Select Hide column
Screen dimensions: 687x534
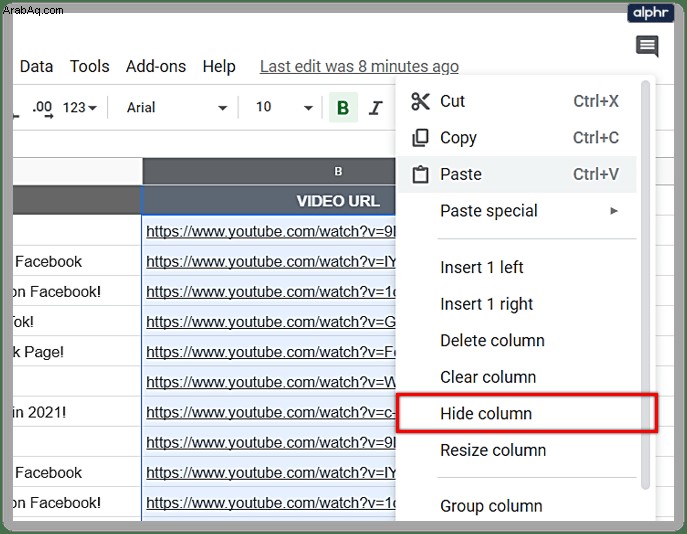coord(516,414)
